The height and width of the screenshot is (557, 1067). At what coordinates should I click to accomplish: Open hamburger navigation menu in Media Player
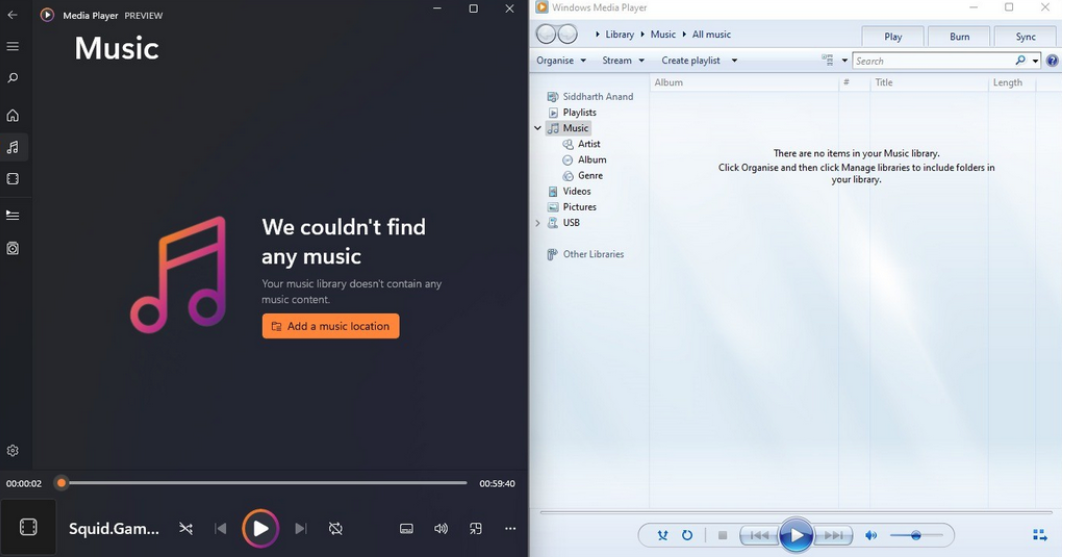coord(12,46)
